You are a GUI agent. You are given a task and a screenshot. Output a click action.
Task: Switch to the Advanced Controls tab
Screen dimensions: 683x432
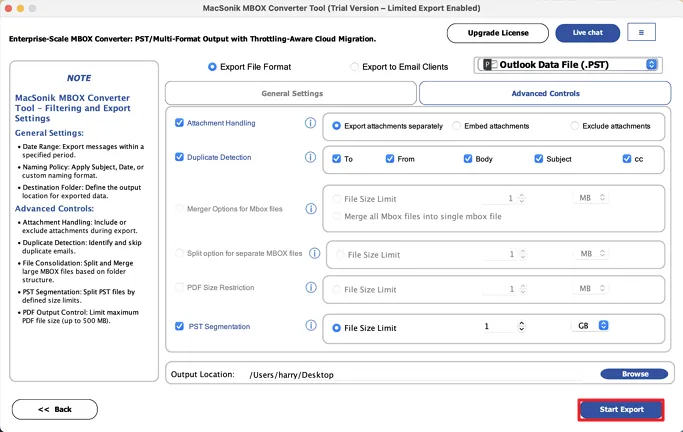click(x=545, y=93)
